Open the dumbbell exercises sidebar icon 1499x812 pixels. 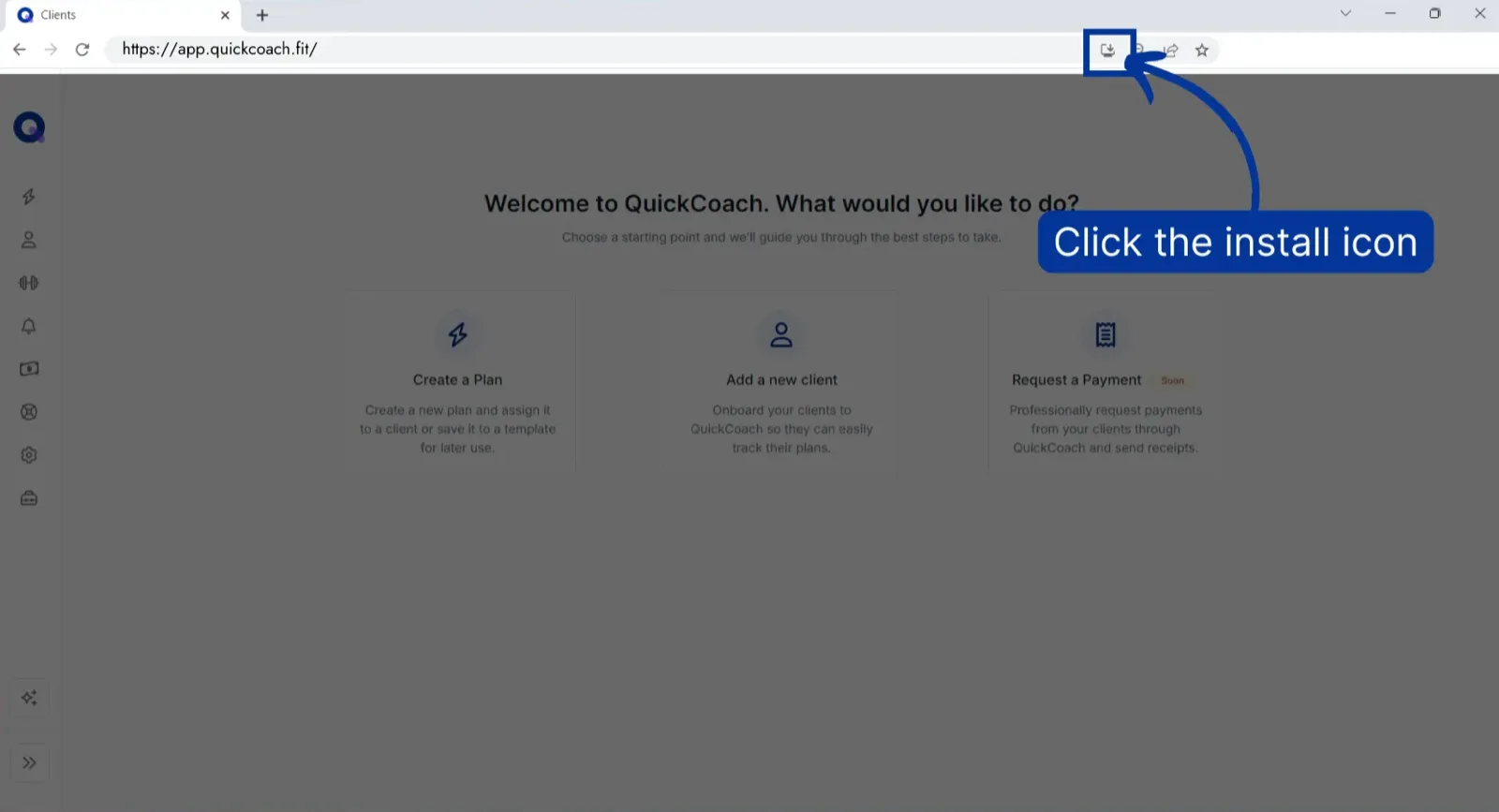point(29,283)
